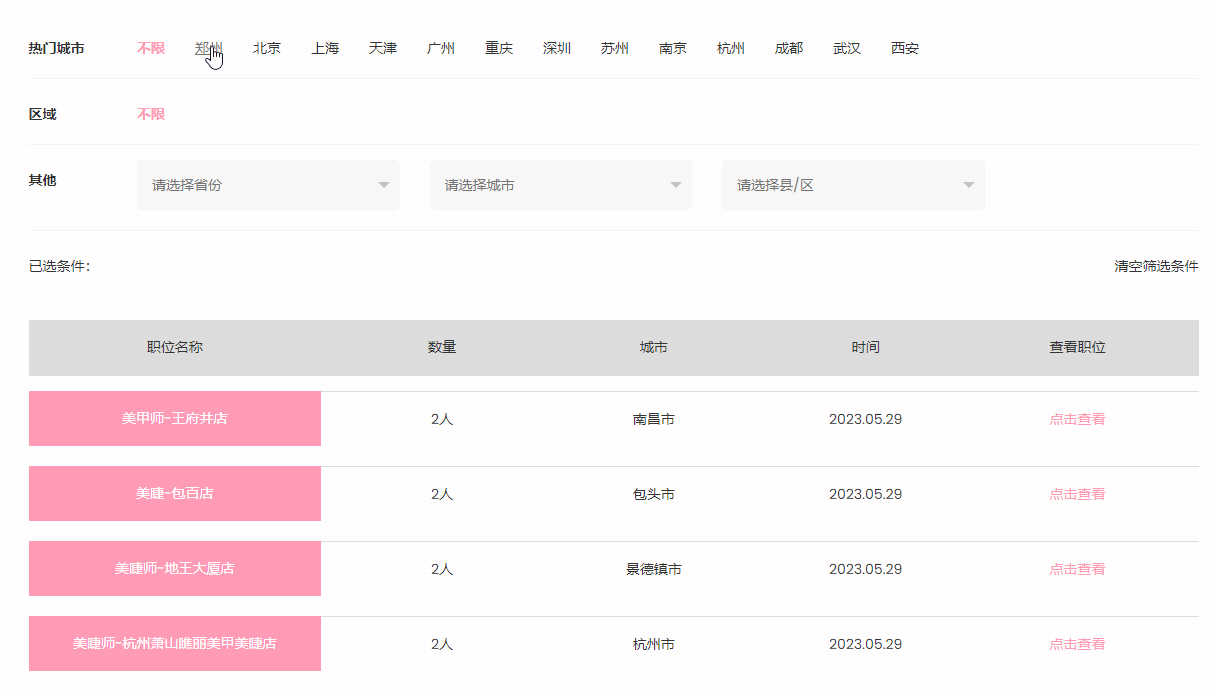Image resolution: width=1214 pixels, height=690 pixels.
Task: Click the 美睫师-地王大厦店 job title
Action: tap(175, 568)
